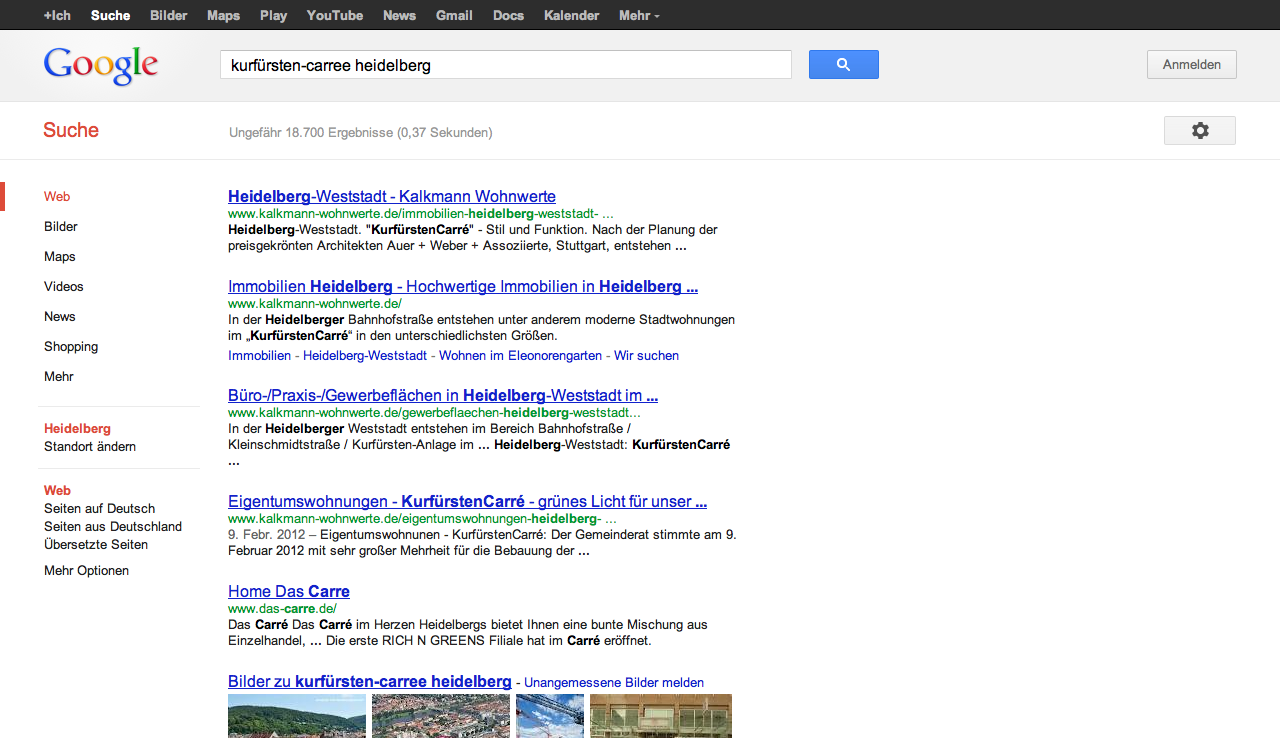
Task: Go to Maps in the top bar
Action: [x=224, y=15]
